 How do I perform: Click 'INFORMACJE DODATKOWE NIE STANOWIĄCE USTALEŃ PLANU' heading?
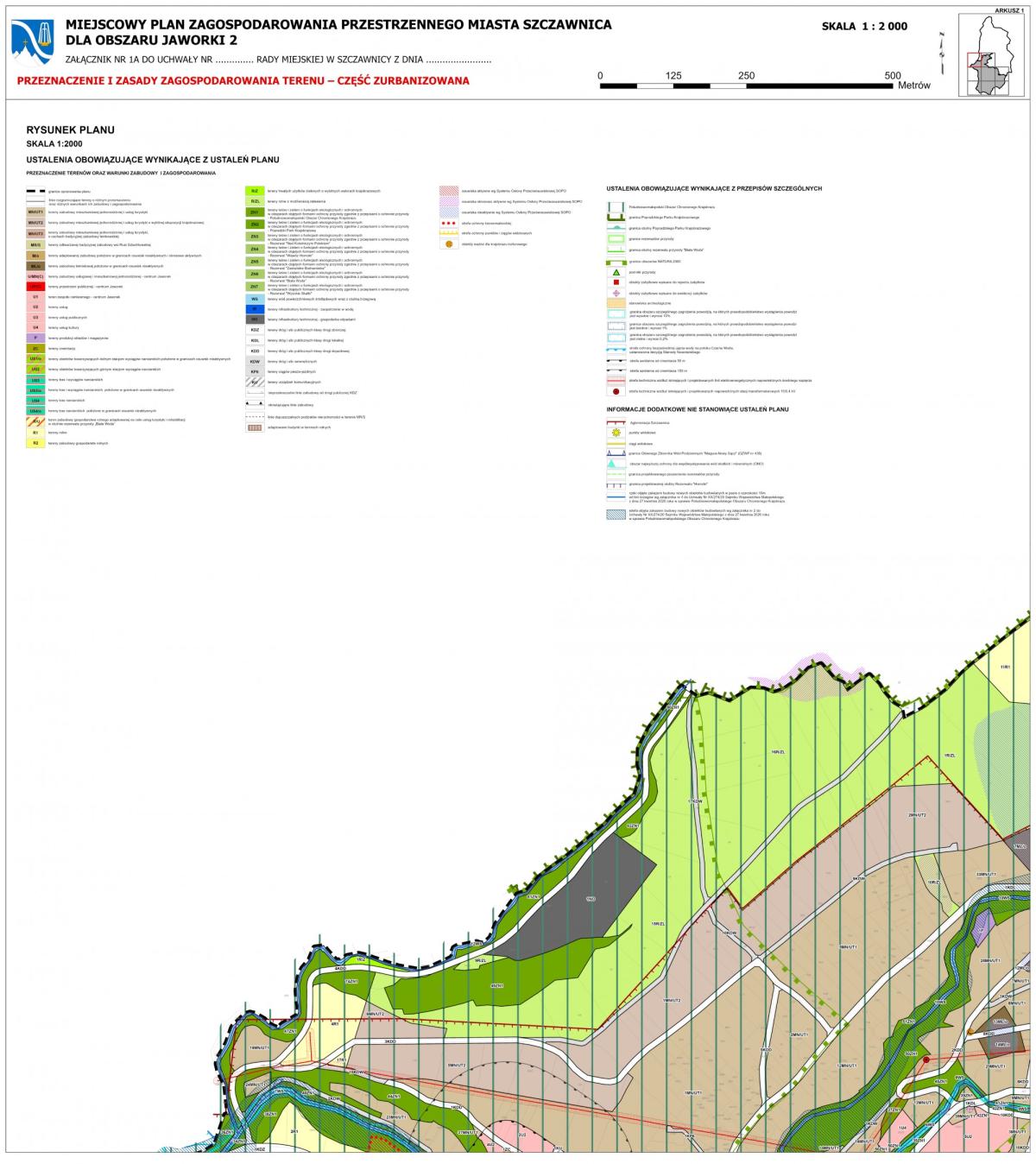pos(698,408)
